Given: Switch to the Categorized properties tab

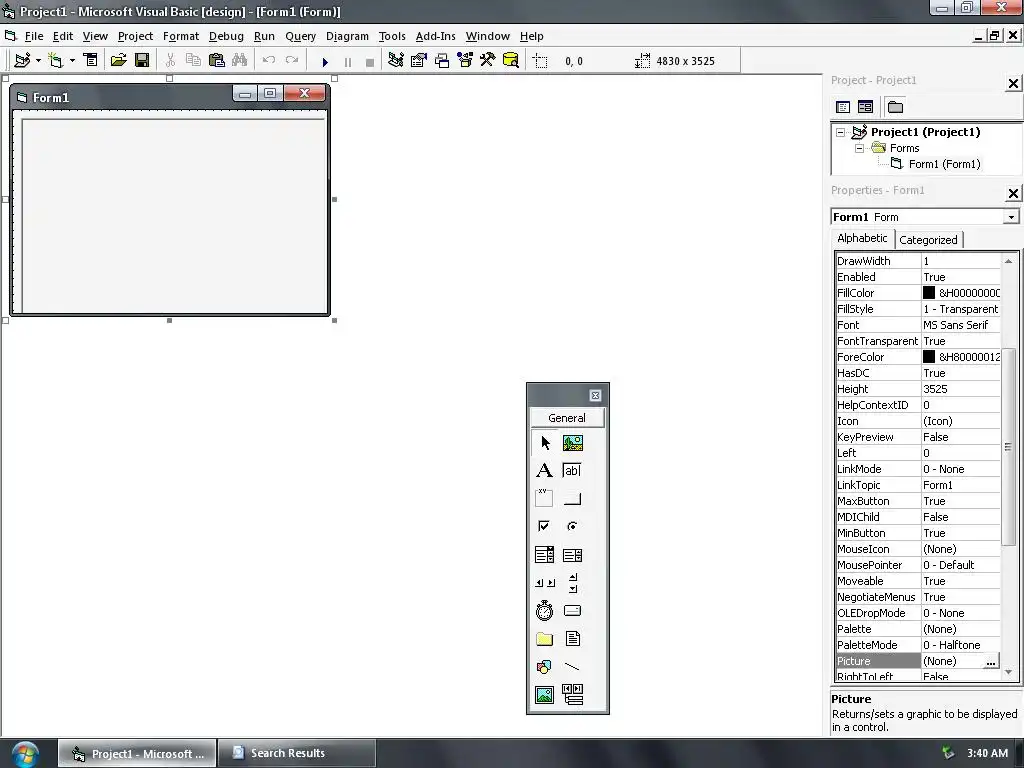Looking at the screenshot, I should [928, 240].
